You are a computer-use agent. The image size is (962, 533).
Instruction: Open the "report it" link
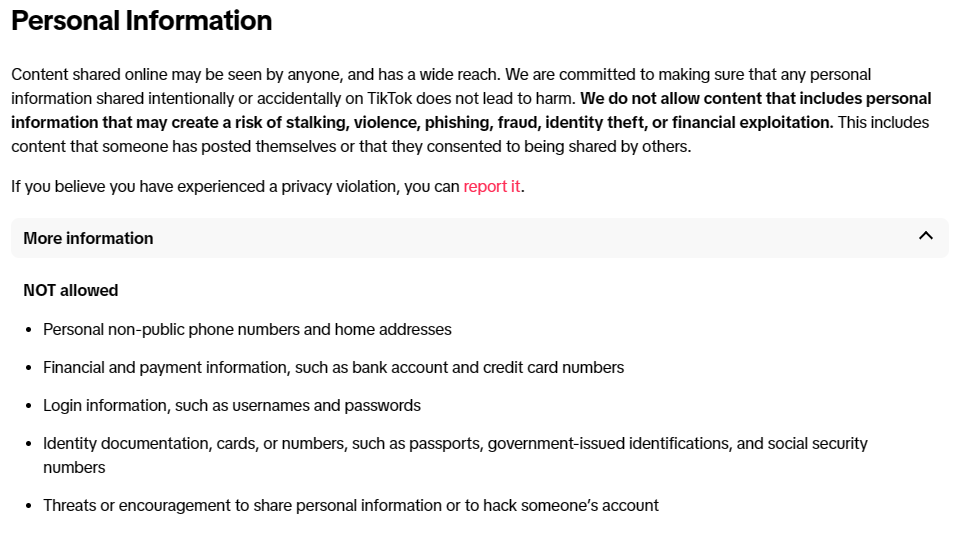pyautogui.click(x=491, y=186)
